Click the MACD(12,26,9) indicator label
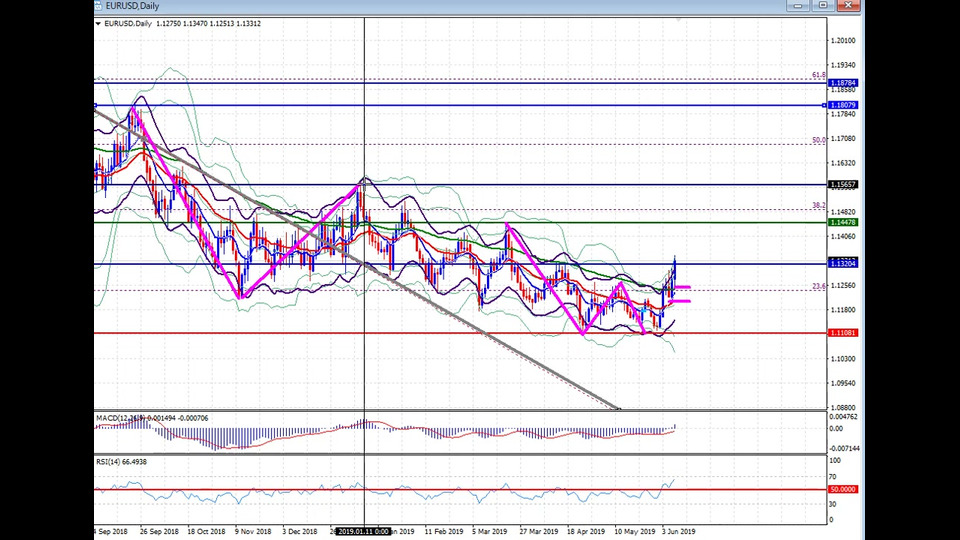Viewport: 960px width, 540px height. coord(152,418)
